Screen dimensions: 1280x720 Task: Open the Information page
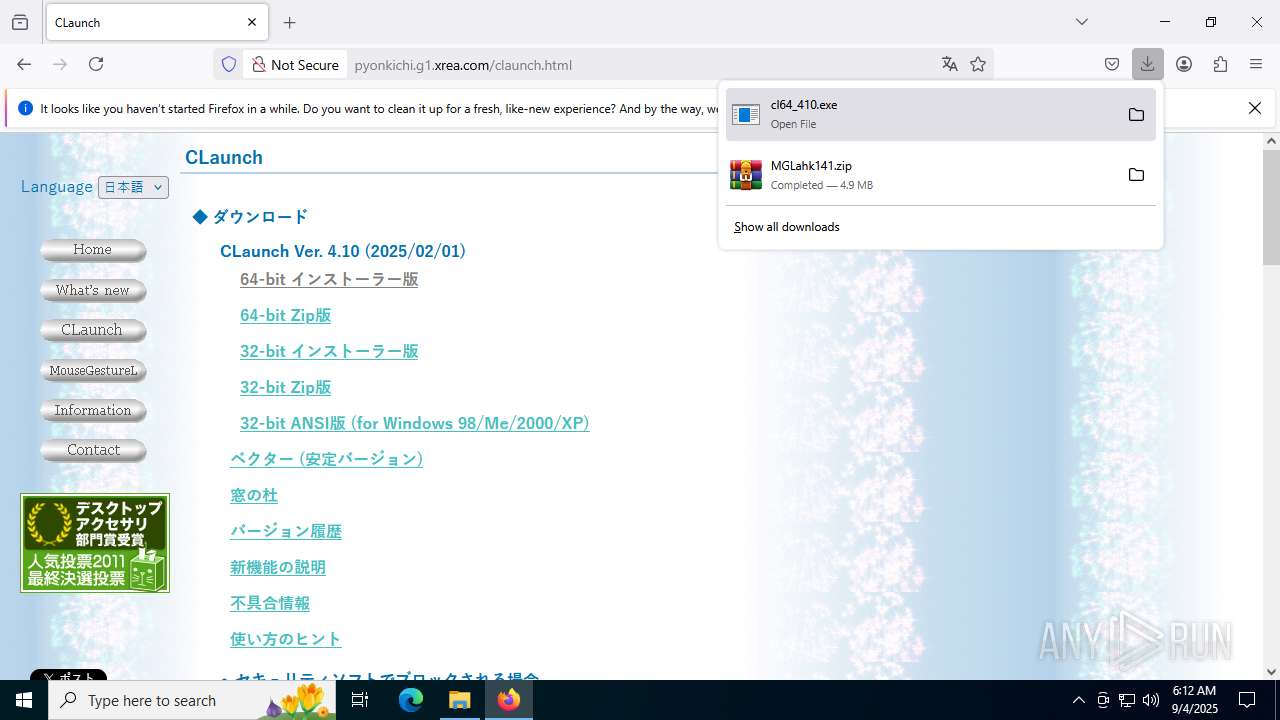coord(93,410)
